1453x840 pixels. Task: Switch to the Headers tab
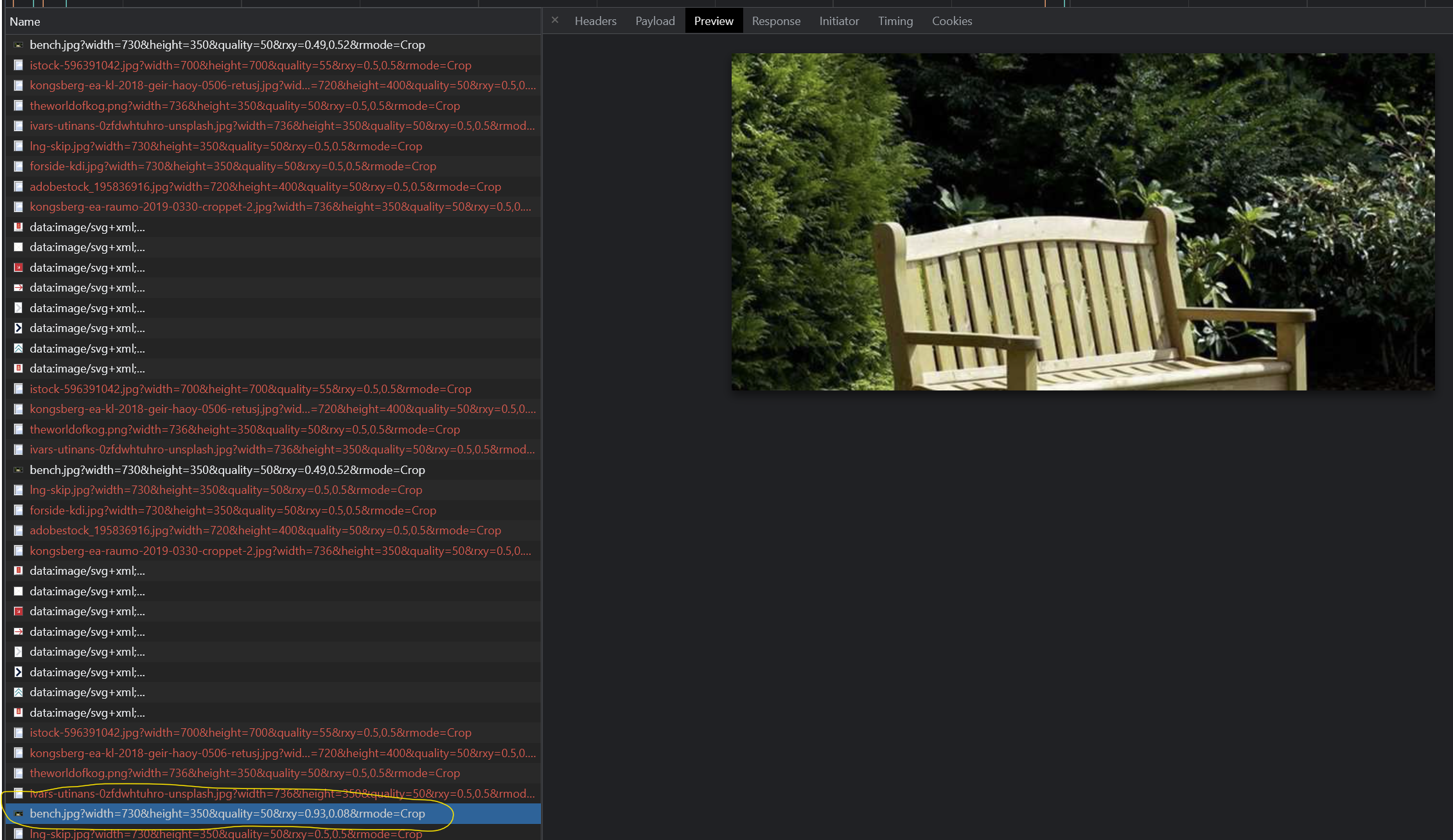pyautogui.click(x=595, y=21)
